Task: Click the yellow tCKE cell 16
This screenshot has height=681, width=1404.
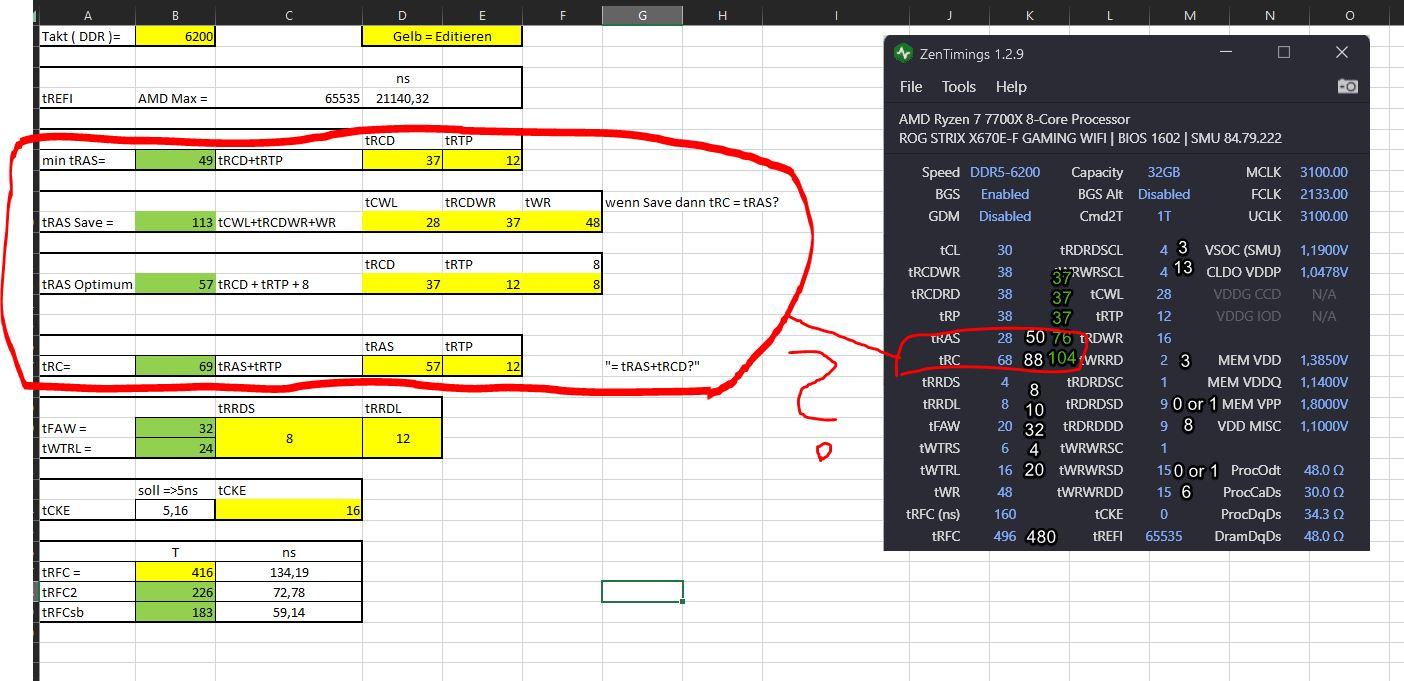Action: (289, 510)
